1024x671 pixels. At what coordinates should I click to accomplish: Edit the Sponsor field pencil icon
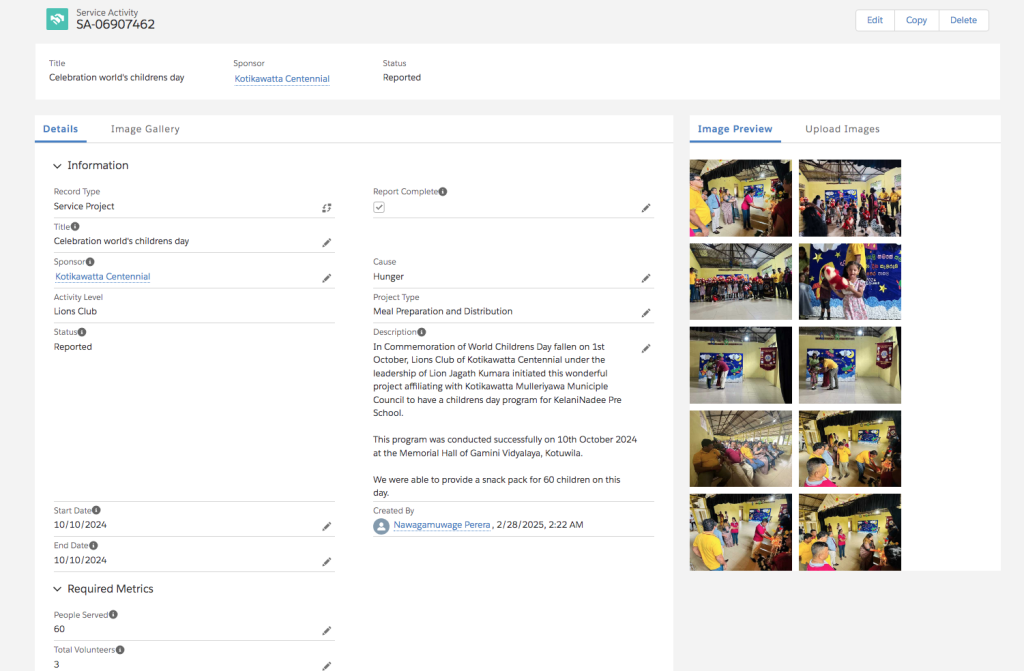(x=327, y=278)
